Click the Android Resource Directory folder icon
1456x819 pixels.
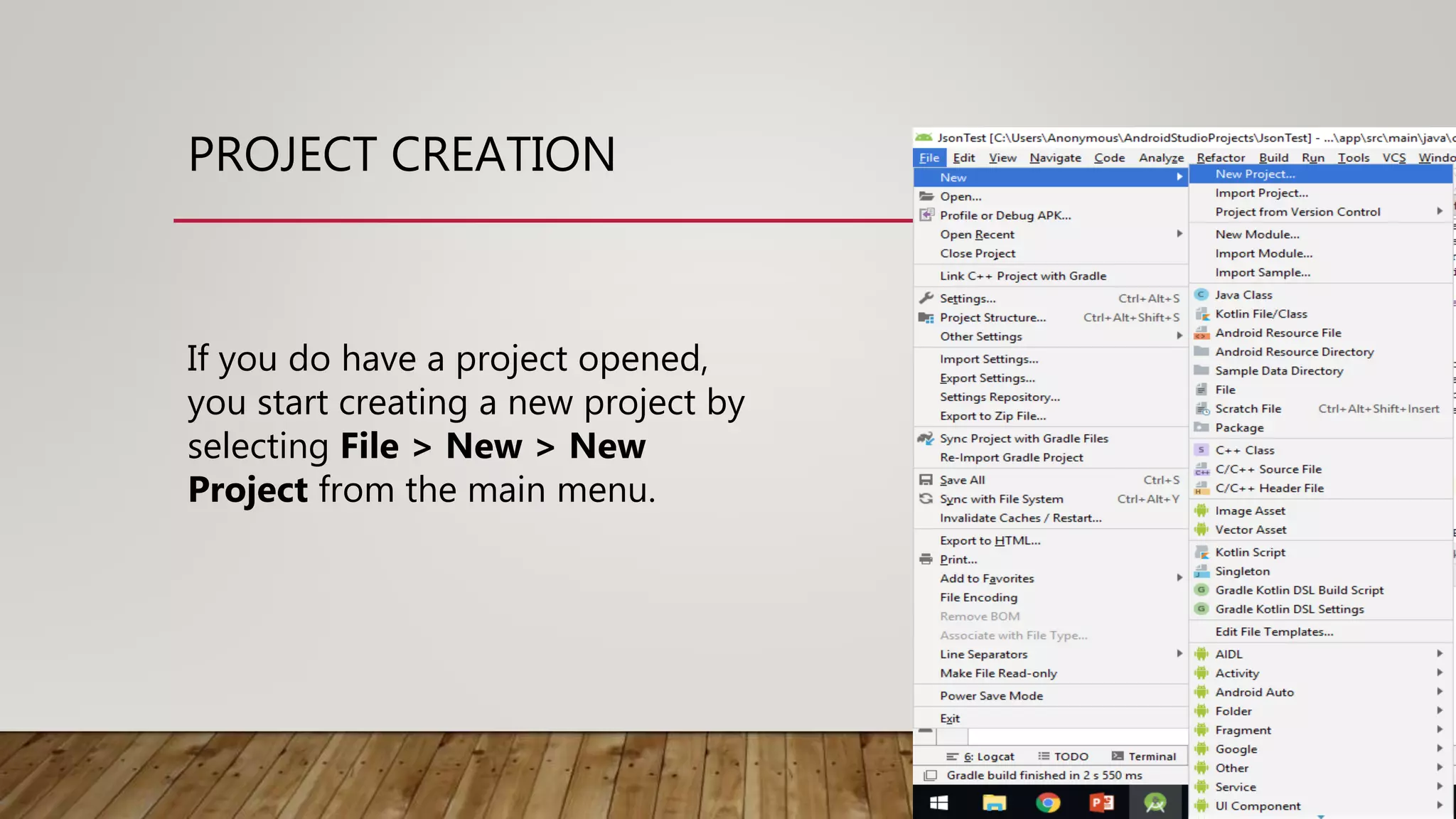click(x=1201, y=351)
